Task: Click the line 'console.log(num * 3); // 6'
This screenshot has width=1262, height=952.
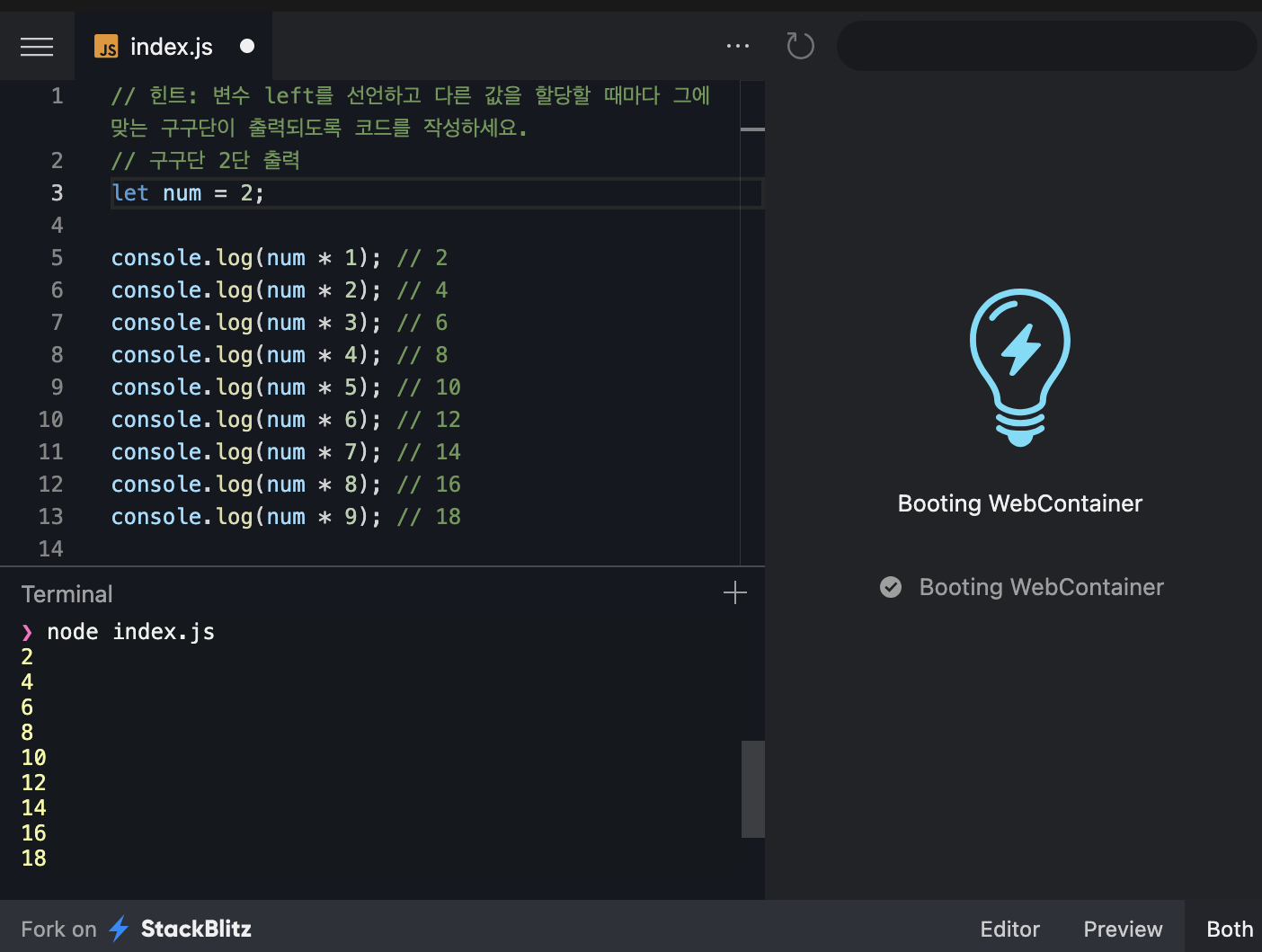Action: pos(280,323)
